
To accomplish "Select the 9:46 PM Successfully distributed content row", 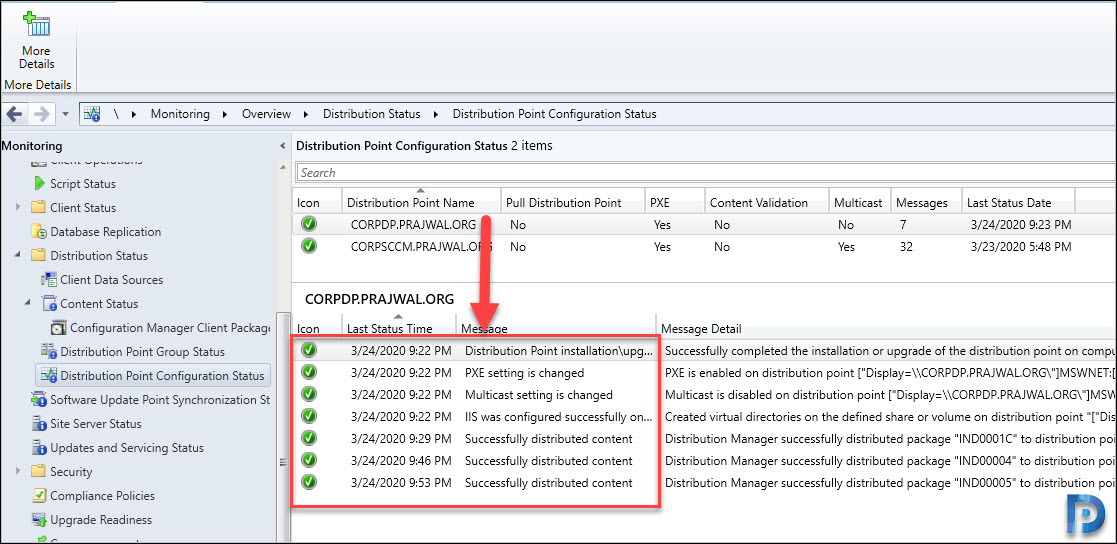I will pos(704,461).
